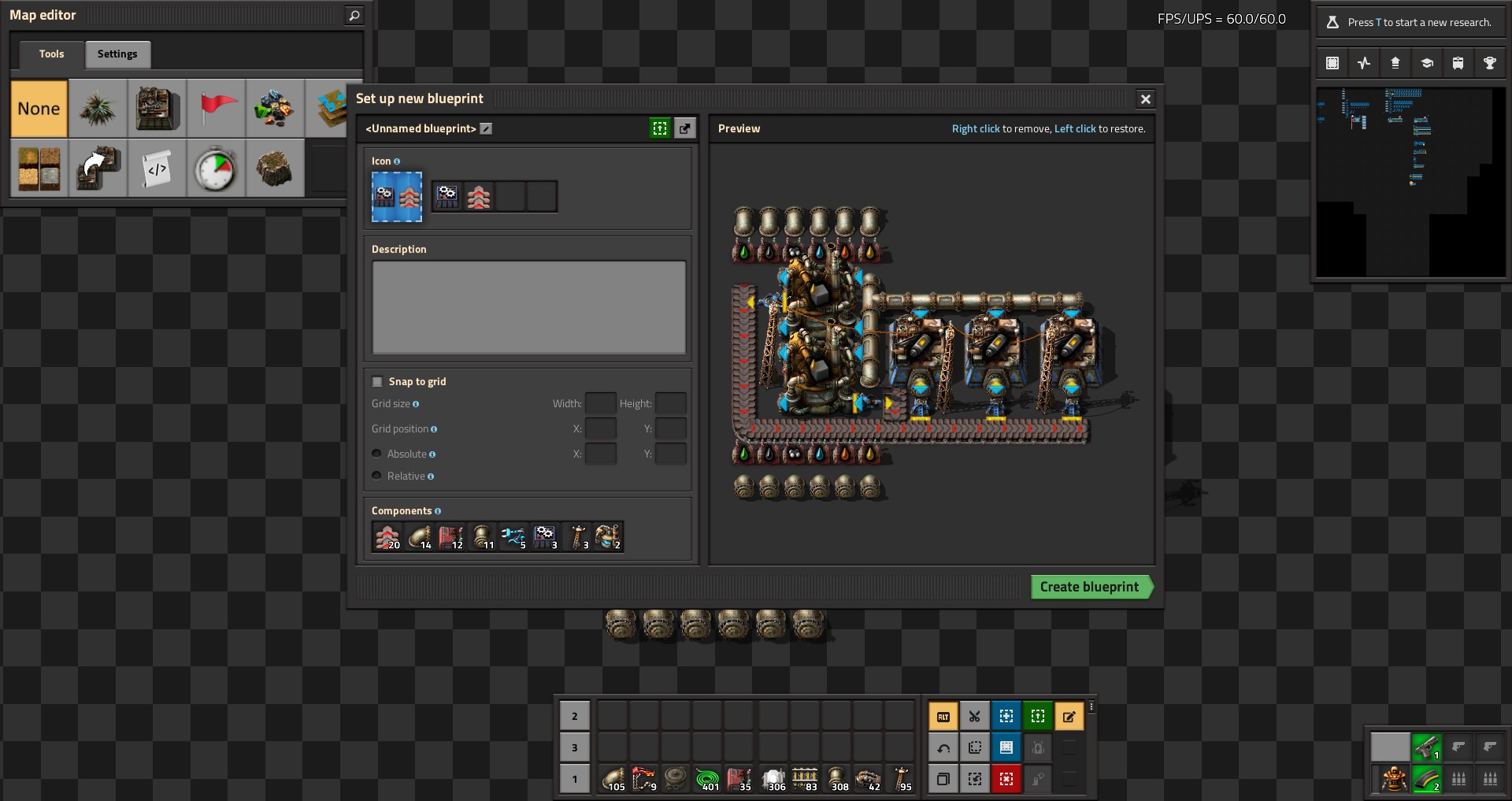Open the stopwatch time tool
The image size is (1512, 801).
tap(216, 168)
